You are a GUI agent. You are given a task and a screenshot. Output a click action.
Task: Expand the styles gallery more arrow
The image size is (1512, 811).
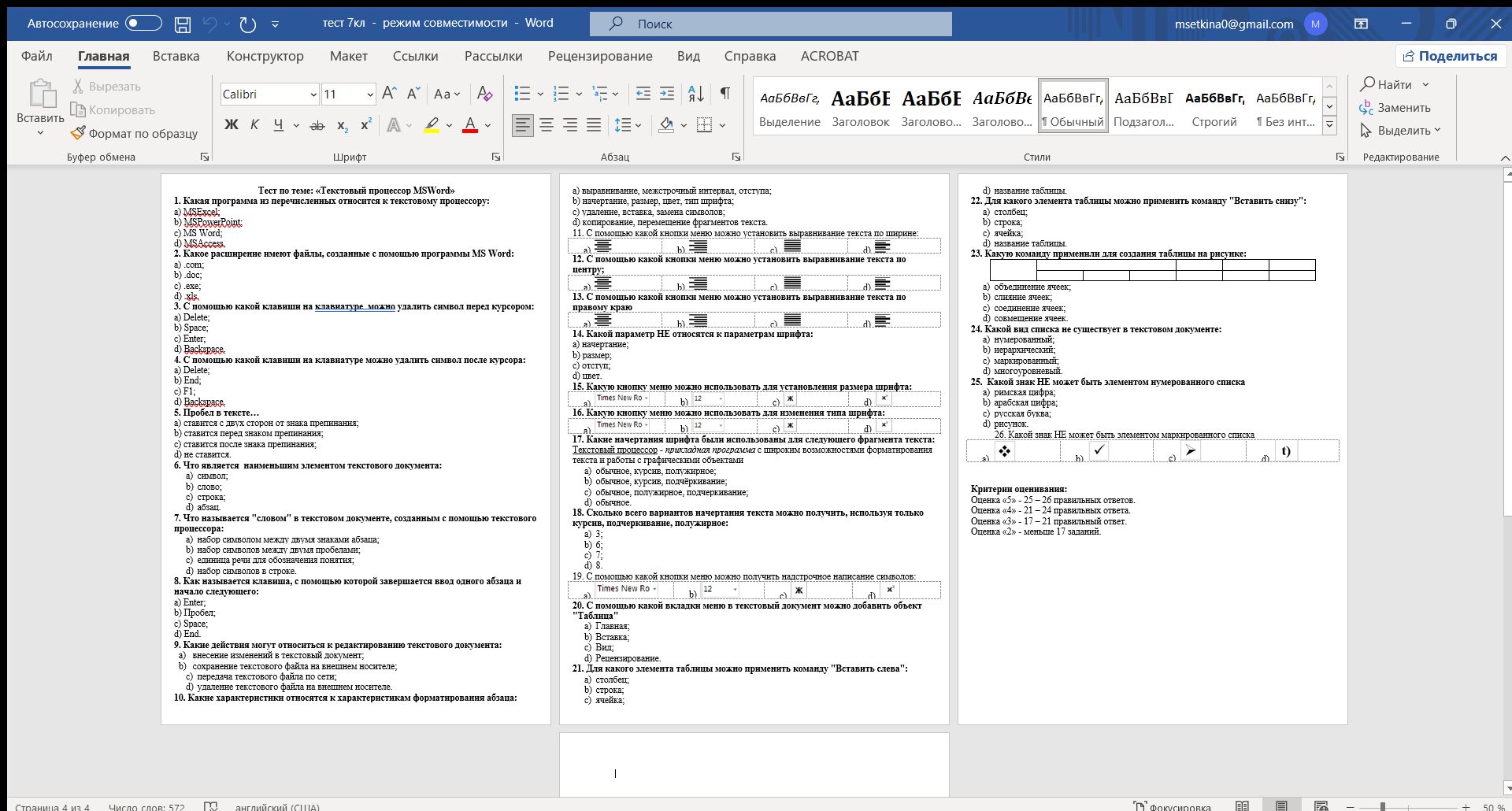(x=1329, y=124)
